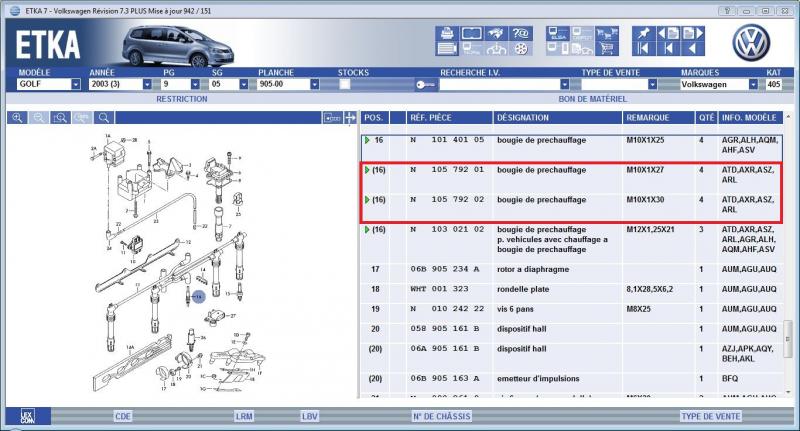800x431 pixels.
Task: Click the parts list scroll down arrow
Action: (x=788, y=393)
